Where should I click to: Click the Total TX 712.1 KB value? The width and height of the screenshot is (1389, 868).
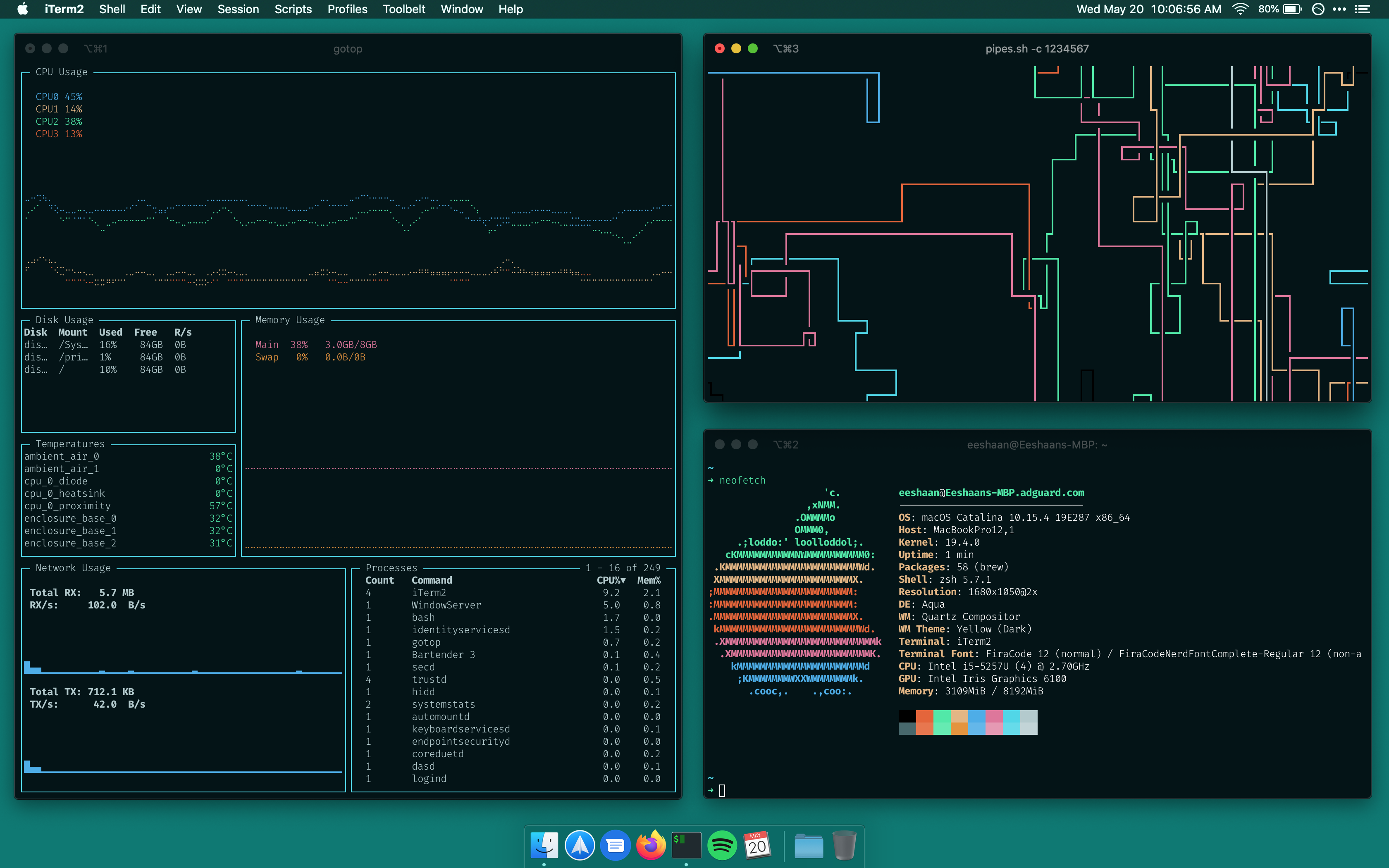(111, 692)
